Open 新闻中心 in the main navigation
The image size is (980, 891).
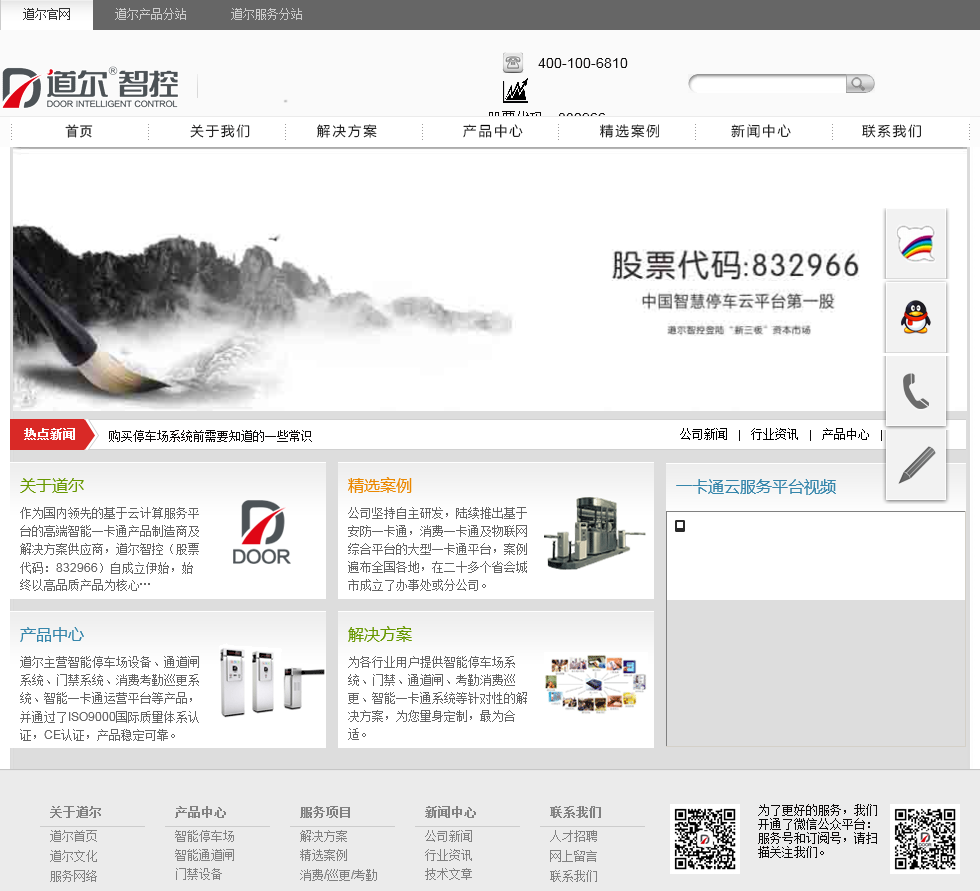[x=761, y=131]
